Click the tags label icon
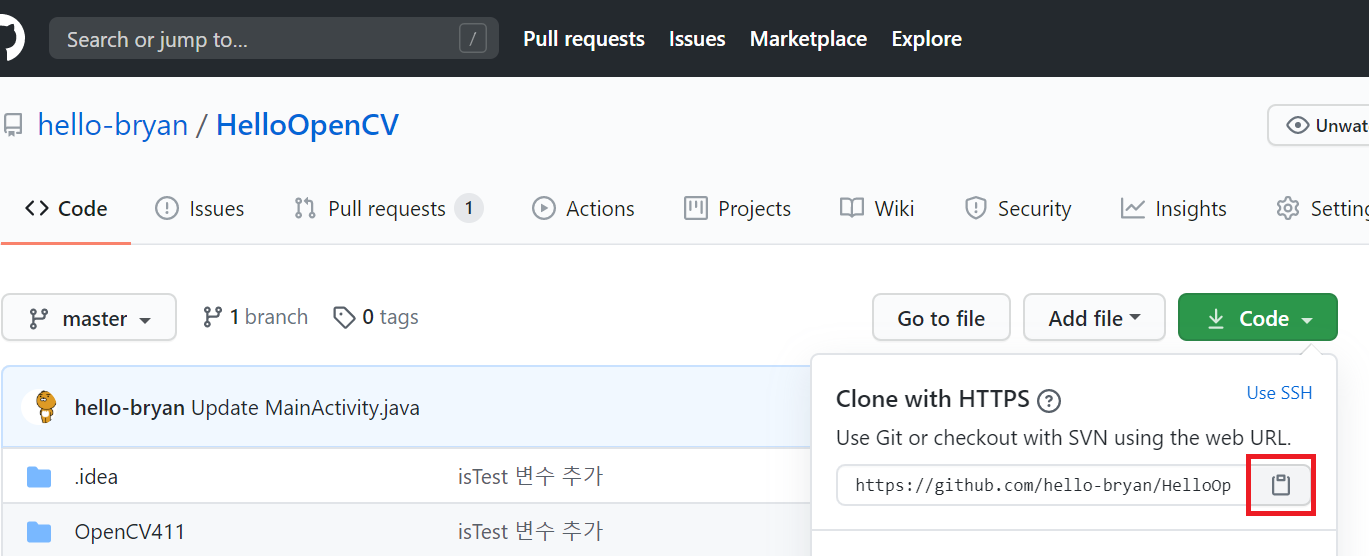The image size is (1369, 556). click(x=344, y=318)
